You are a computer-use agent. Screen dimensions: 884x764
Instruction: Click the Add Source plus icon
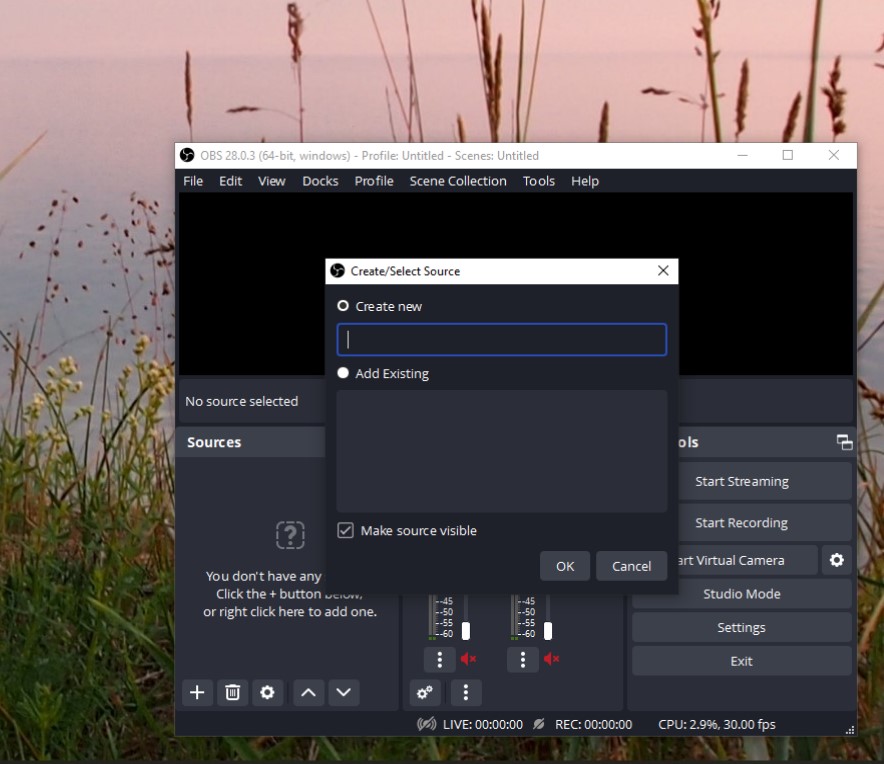tap(197, 692)
